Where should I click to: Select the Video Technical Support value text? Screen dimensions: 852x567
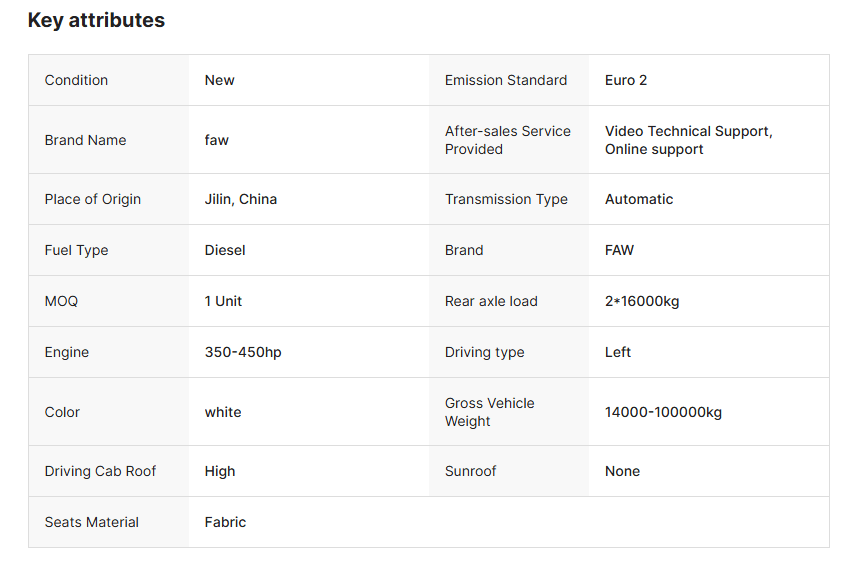click(x=688, y=131)
